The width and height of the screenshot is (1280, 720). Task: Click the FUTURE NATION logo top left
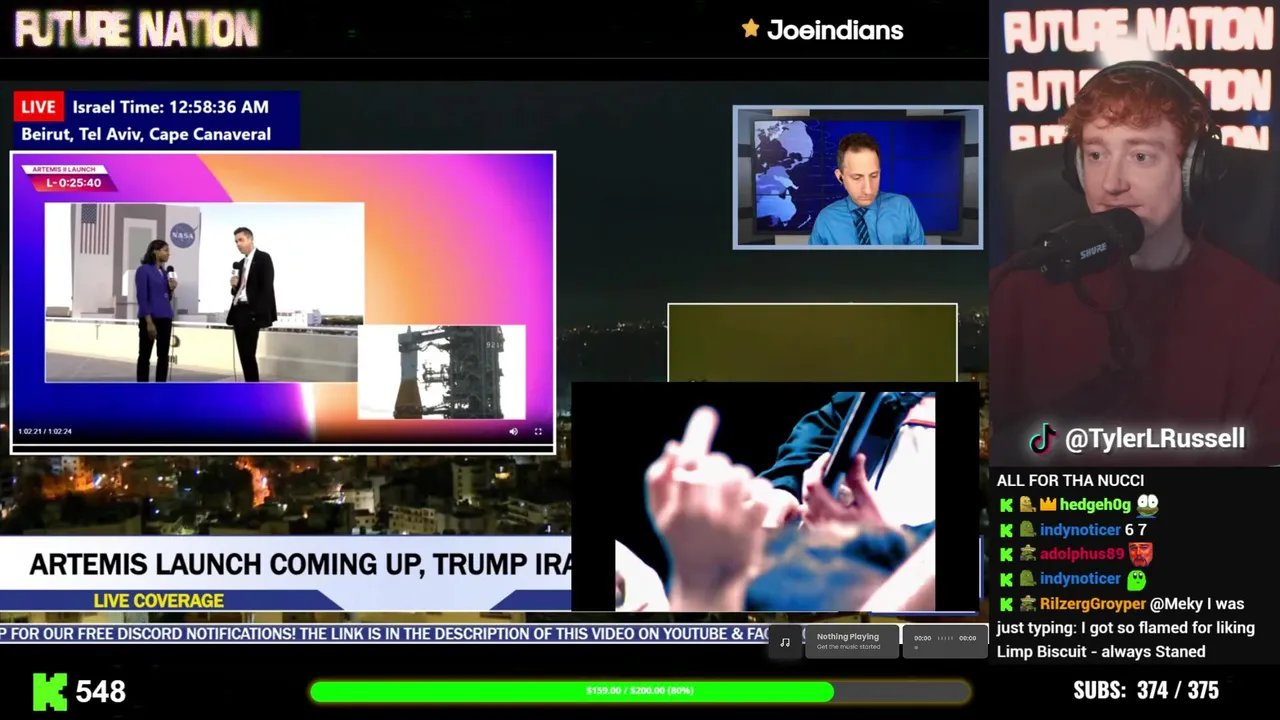(x=136, y=29)
